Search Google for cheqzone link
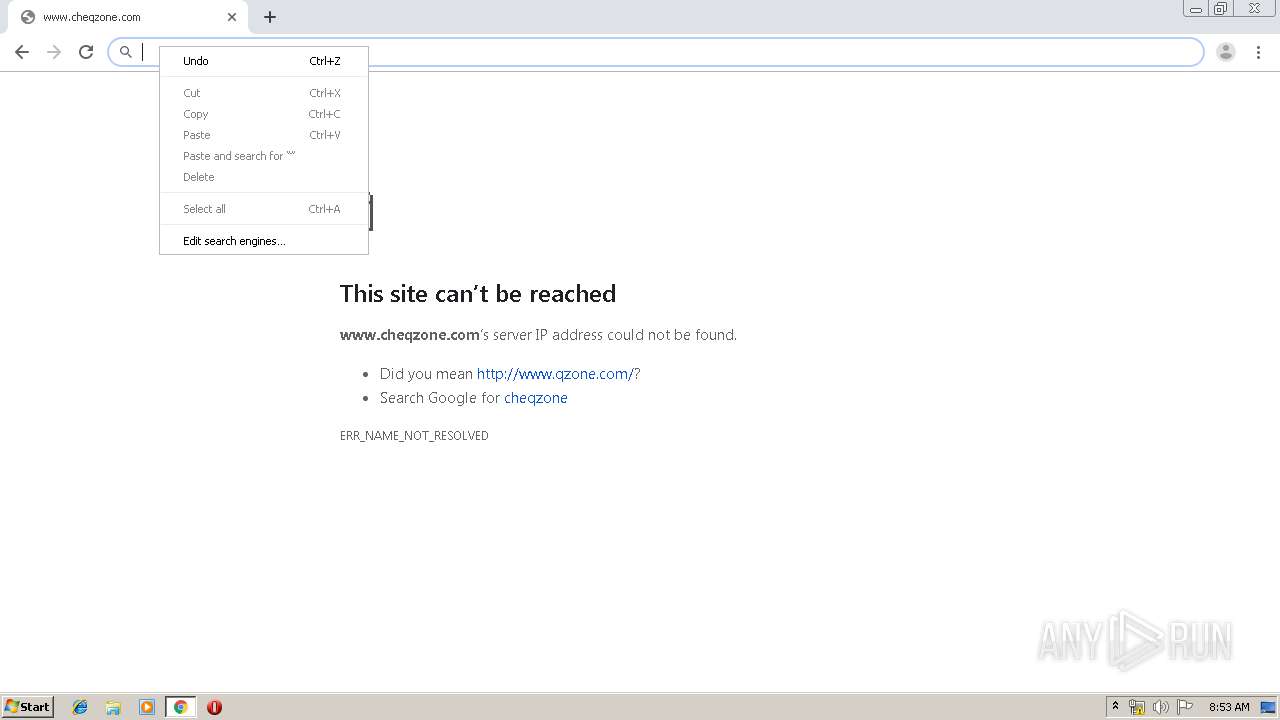Viewport: 1280px width, 720px height. [x=536, y=398]
